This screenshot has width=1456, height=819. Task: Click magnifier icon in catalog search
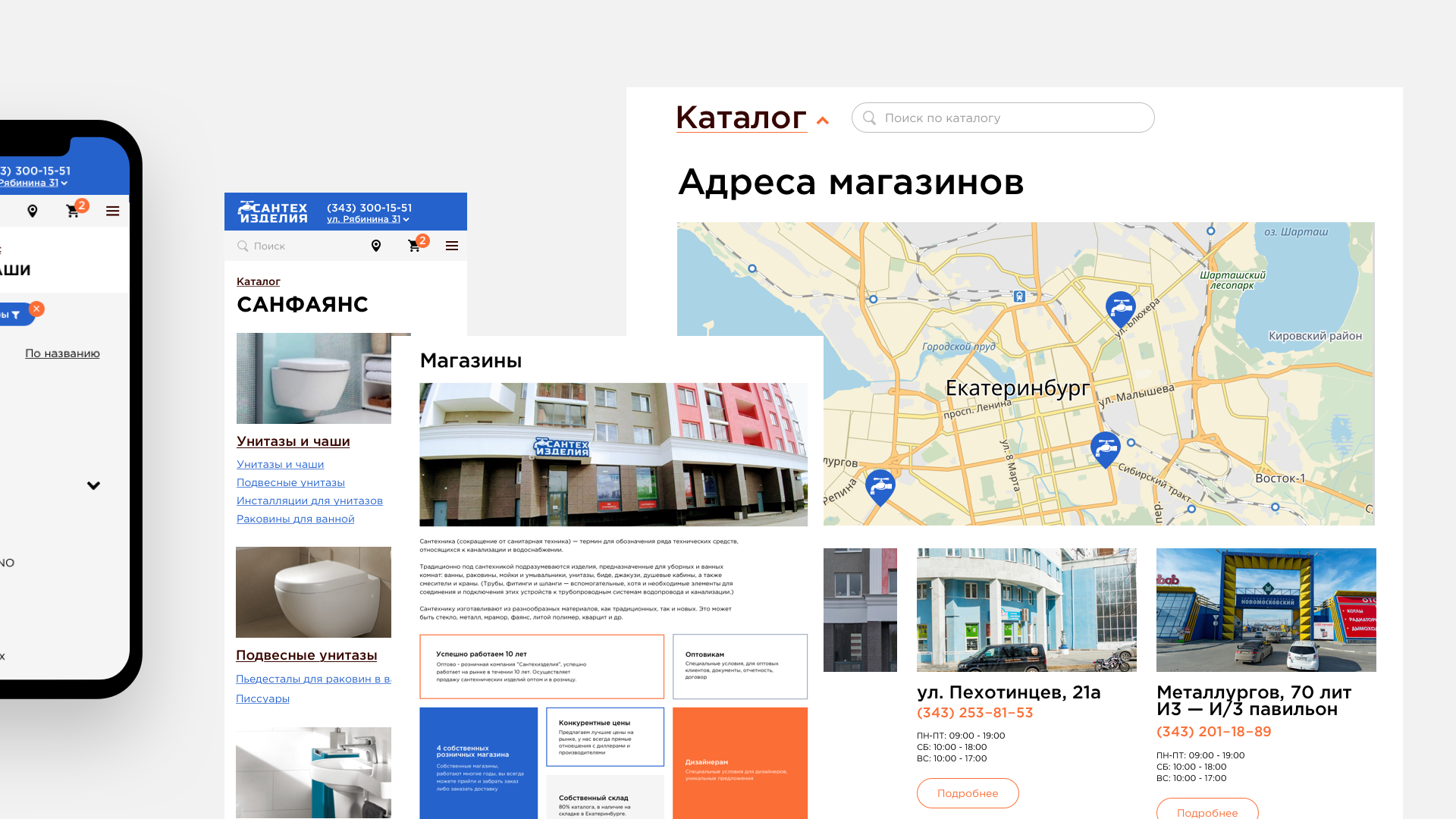pos(870,118)
